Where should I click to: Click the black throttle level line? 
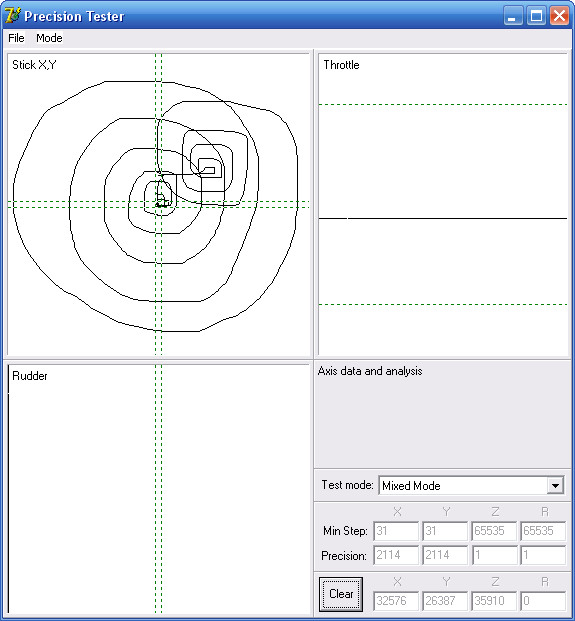443,218
